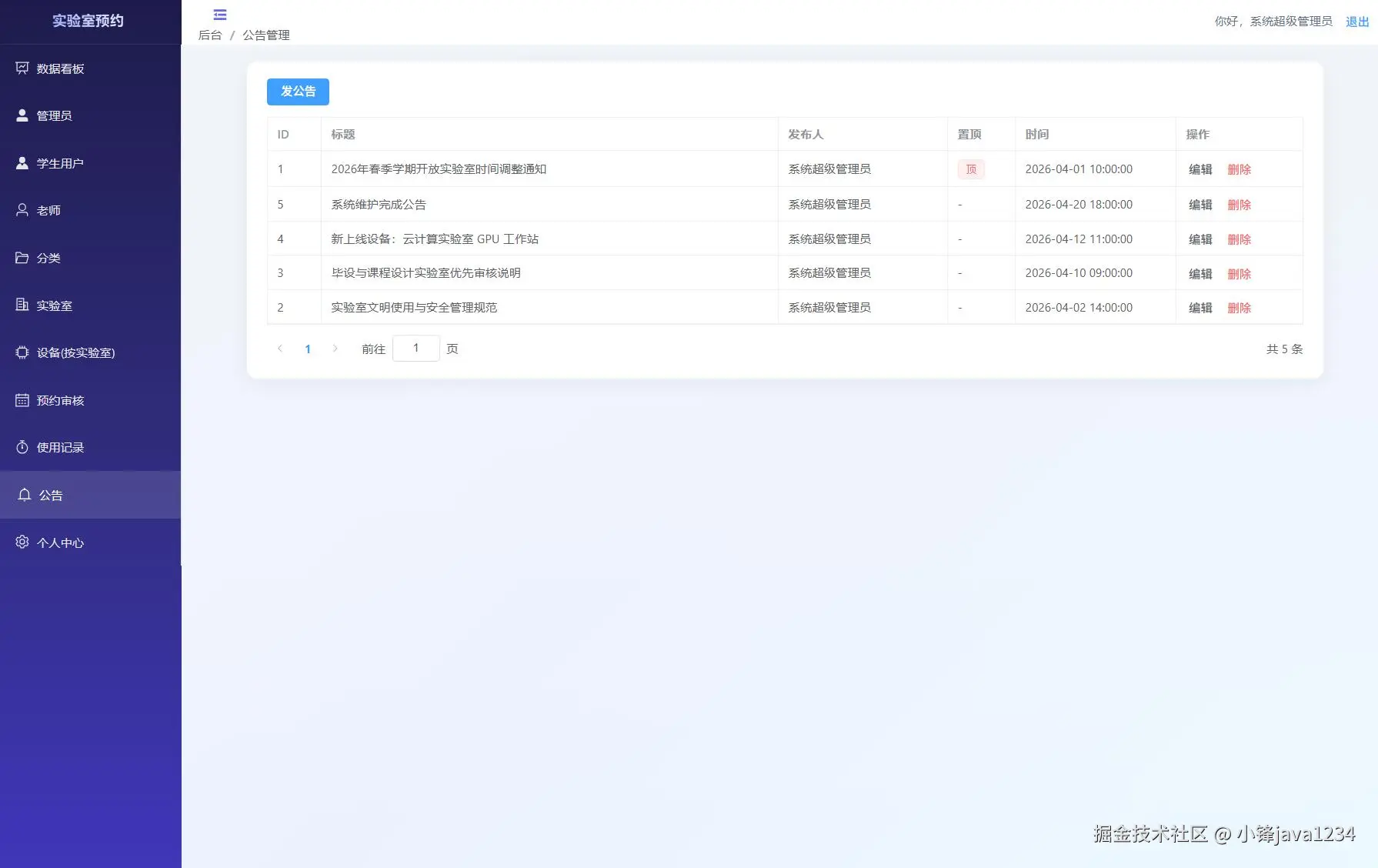
Task: Open 设备(按实验室) in the sidebar
Action: pos(90,352)
